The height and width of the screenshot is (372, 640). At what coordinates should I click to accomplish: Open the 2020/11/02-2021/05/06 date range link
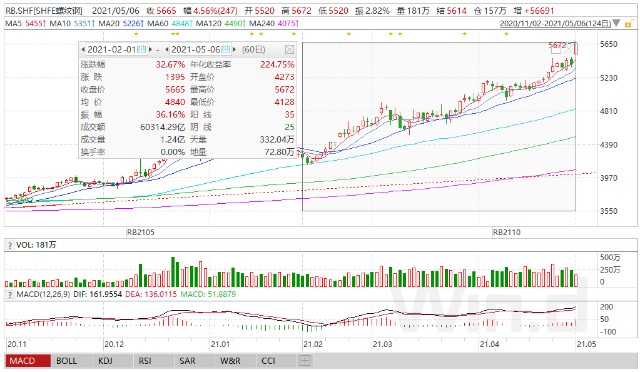click(x=556, y=24)
